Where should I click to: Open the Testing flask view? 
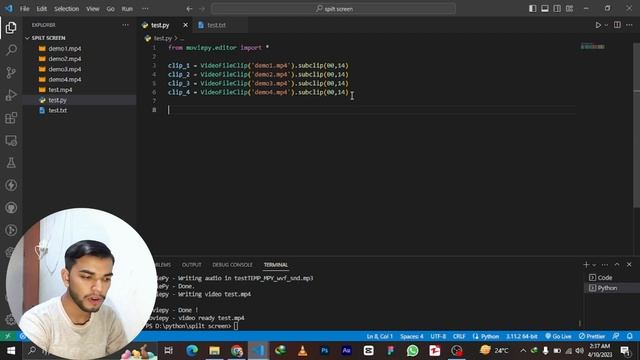point(11,163)
